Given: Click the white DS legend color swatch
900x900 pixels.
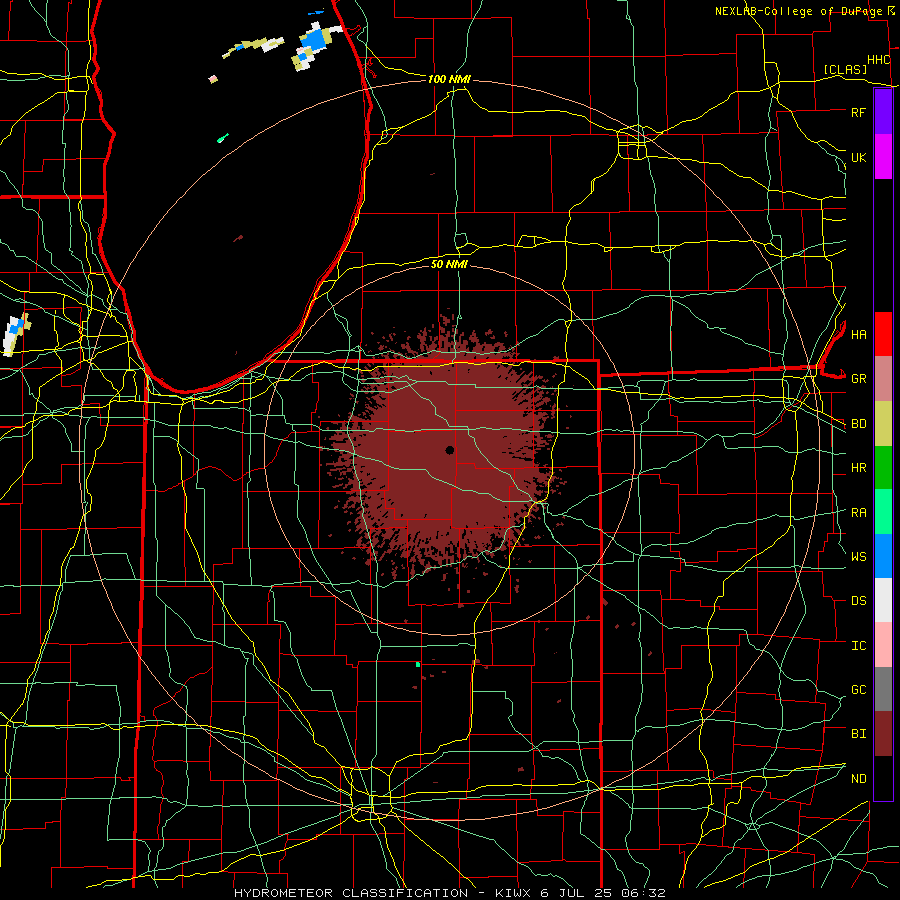Looking at the screenshot, I should 883,600.
